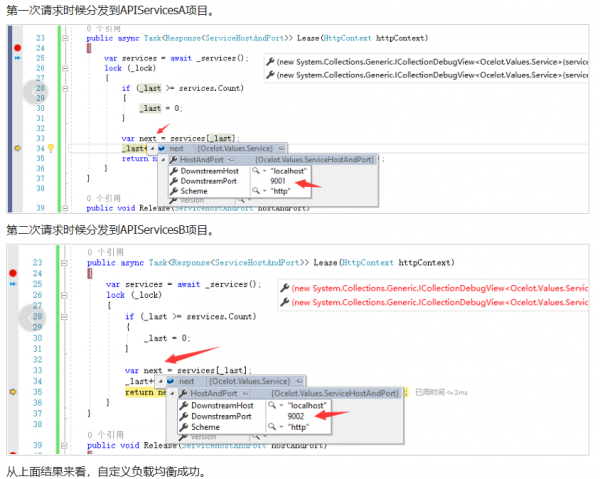This screenshot has width=600, height=479.
Task: Click "http" Scheme value in 9001 datatip
Action: pyautogui.click(x=280, y=191)
